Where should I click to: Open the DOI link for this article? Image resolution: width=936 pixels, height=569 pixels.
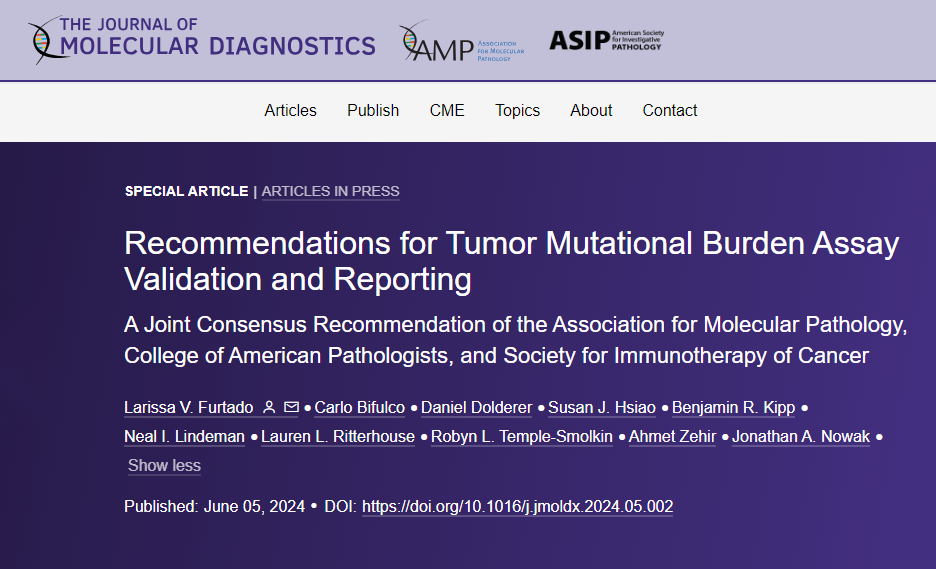pos(517,507)
